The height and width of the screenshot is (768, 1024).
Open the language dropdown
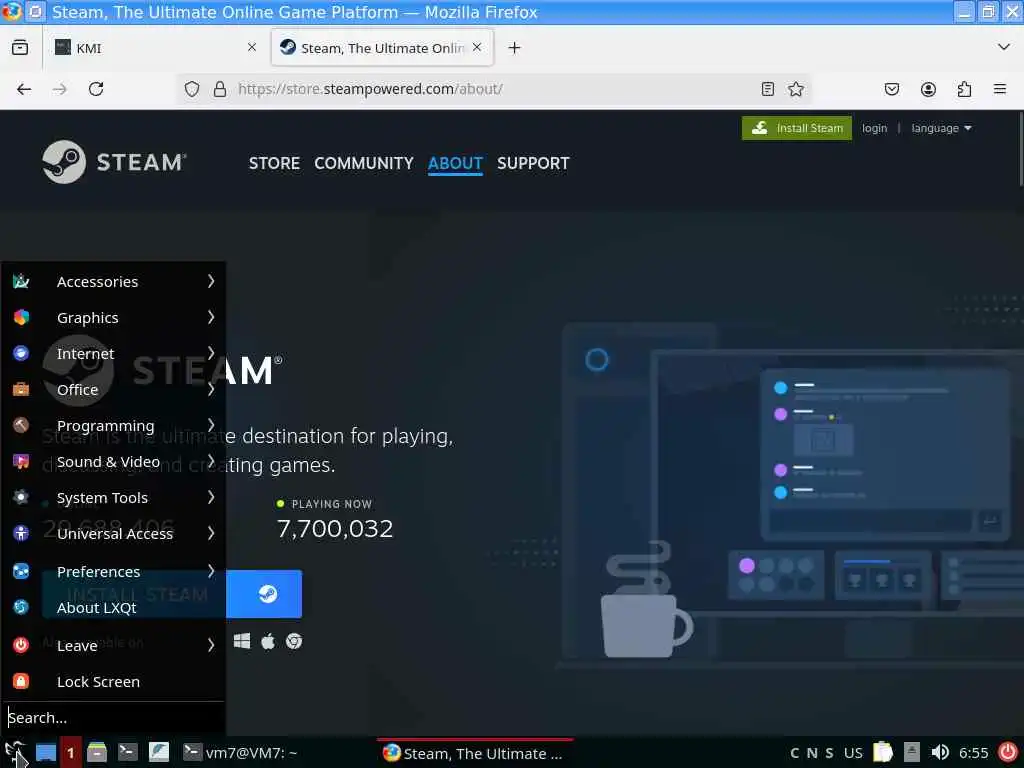(941, 128)
